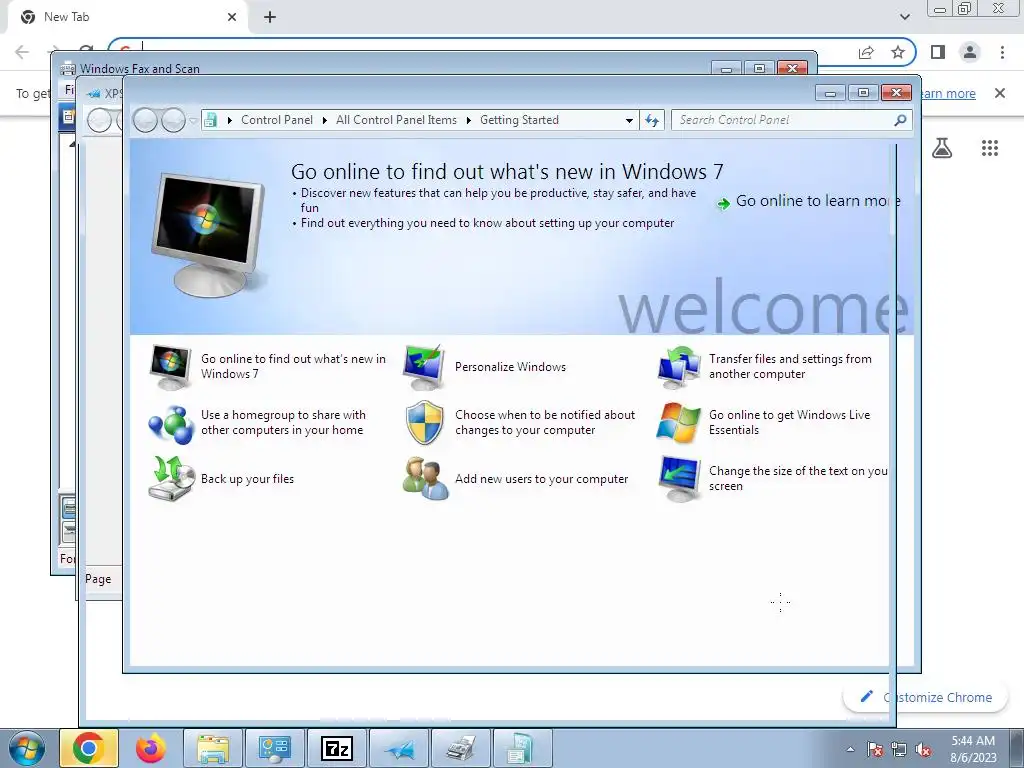The height and width of the screenshot is (768, 1024).
Task: Click Back button in Getting Started window
Action: coord(145,120)
